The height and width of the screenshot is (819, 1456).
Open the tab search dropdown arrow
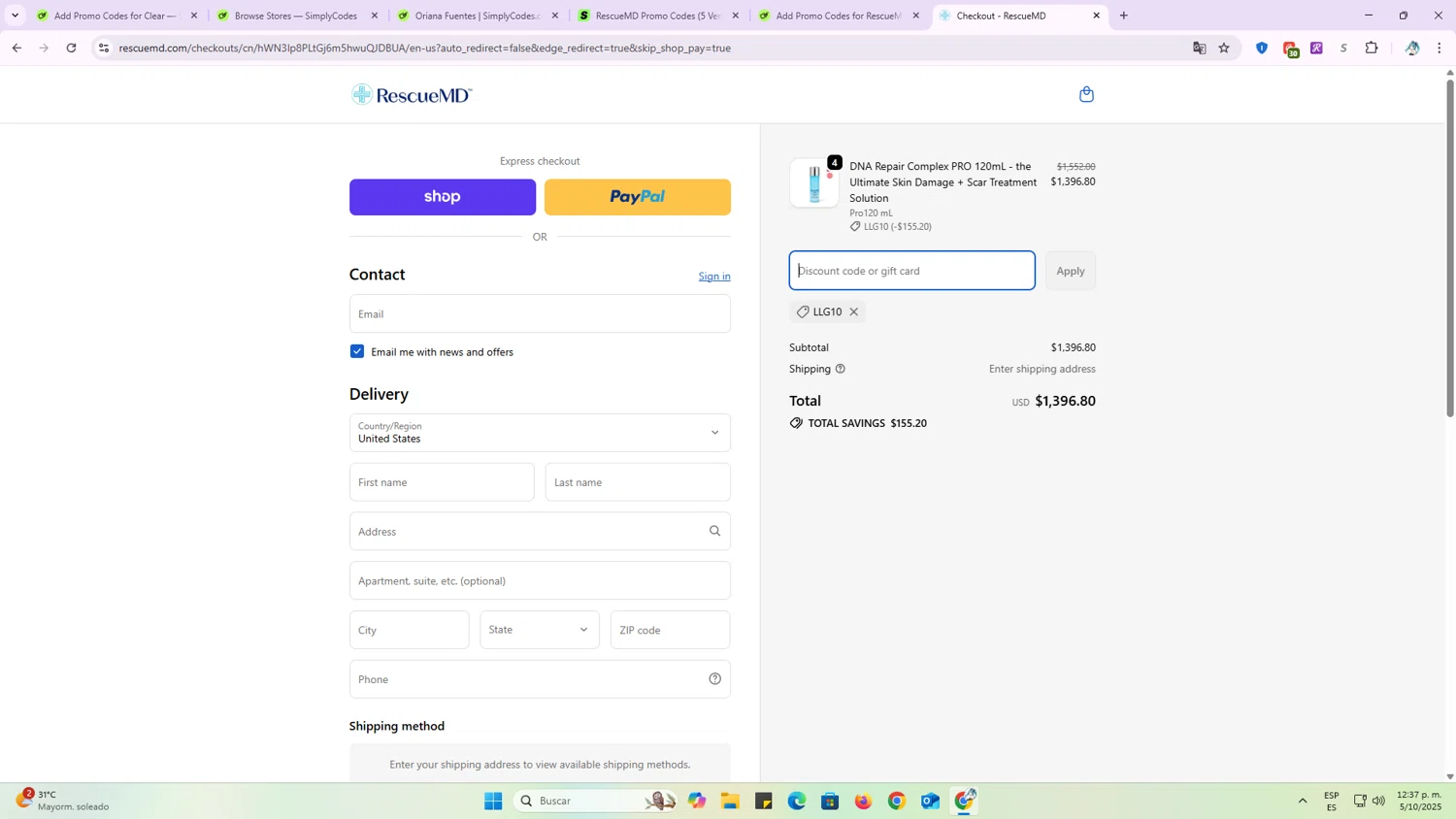pos(15,16)
